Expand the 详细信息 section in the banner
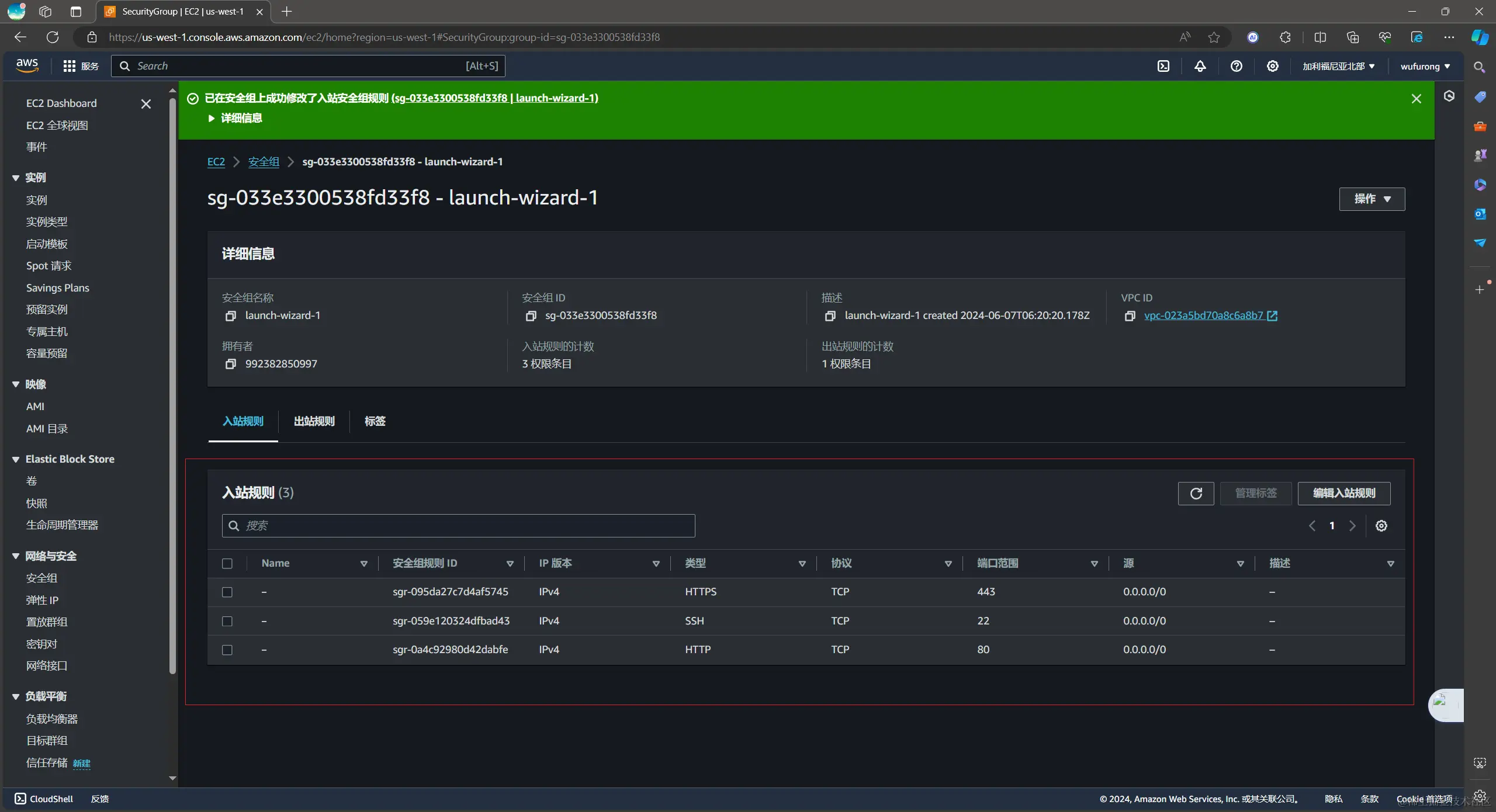 (236, 118)
